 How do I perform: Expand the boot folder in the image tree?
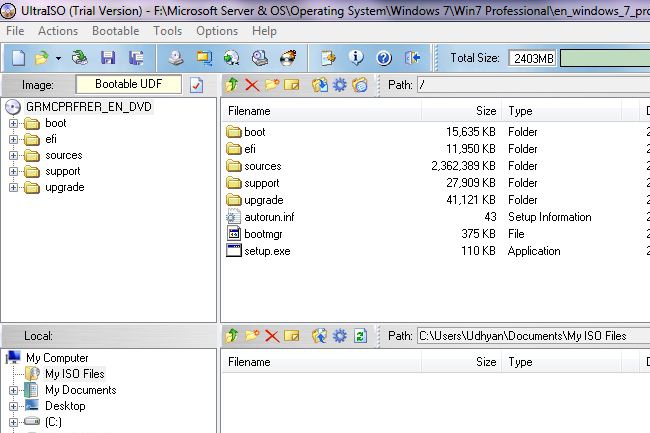pyautogui.click(x=13, y=123)
